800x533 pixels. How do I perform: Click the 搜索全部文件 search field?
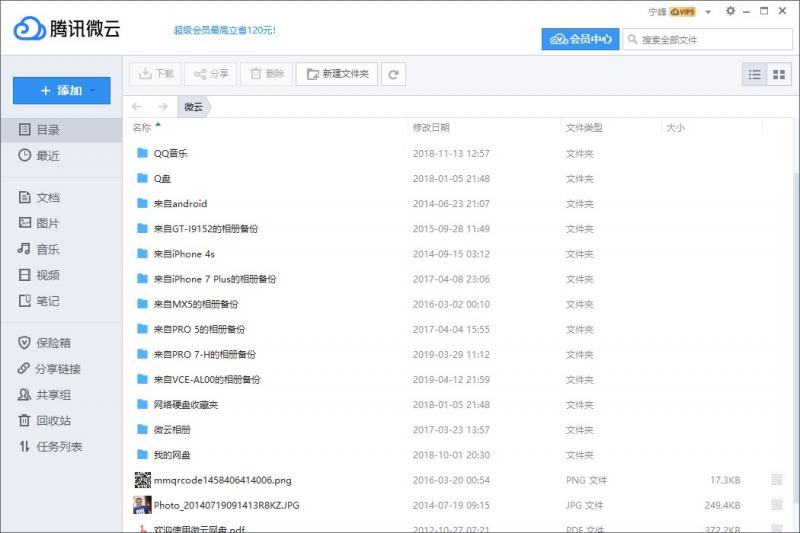[x=707, y=39]
